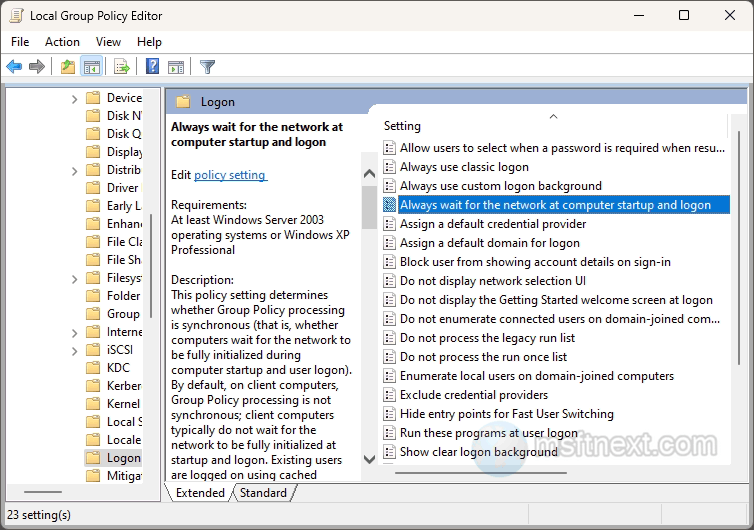
Task: Click the Setting column header
Action: pyautogui.click(x=403, y=126)
